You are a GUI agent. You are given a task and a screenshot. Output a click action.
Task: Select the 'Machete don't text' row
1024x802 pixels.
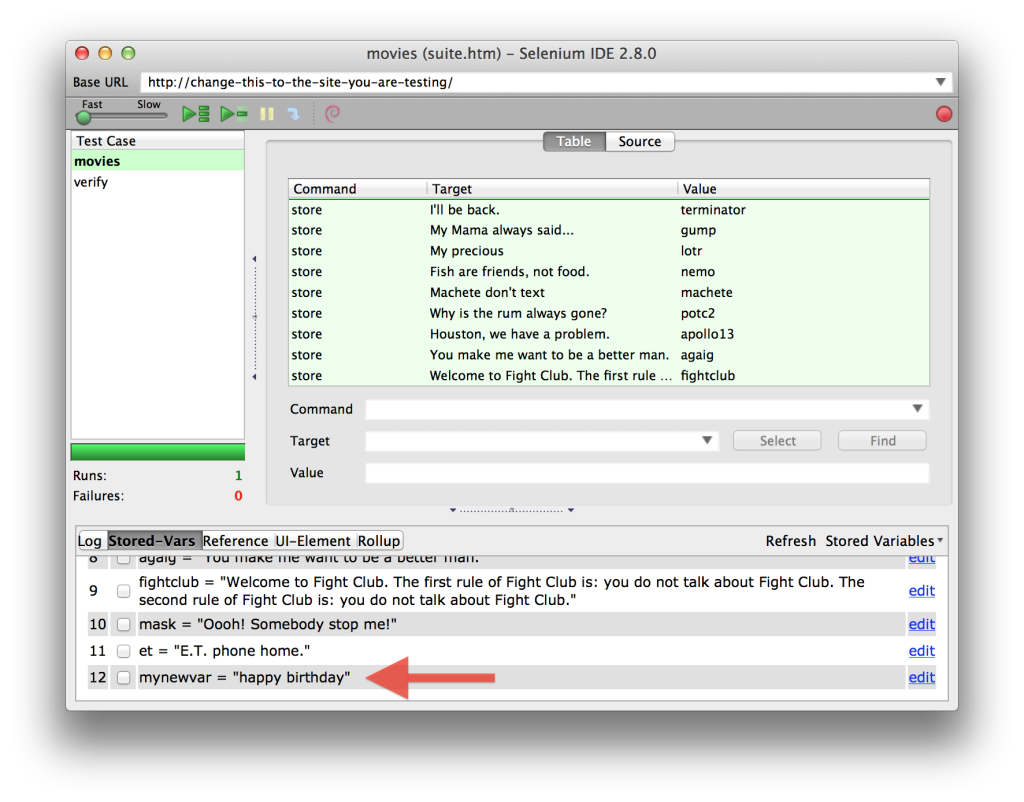609,293
